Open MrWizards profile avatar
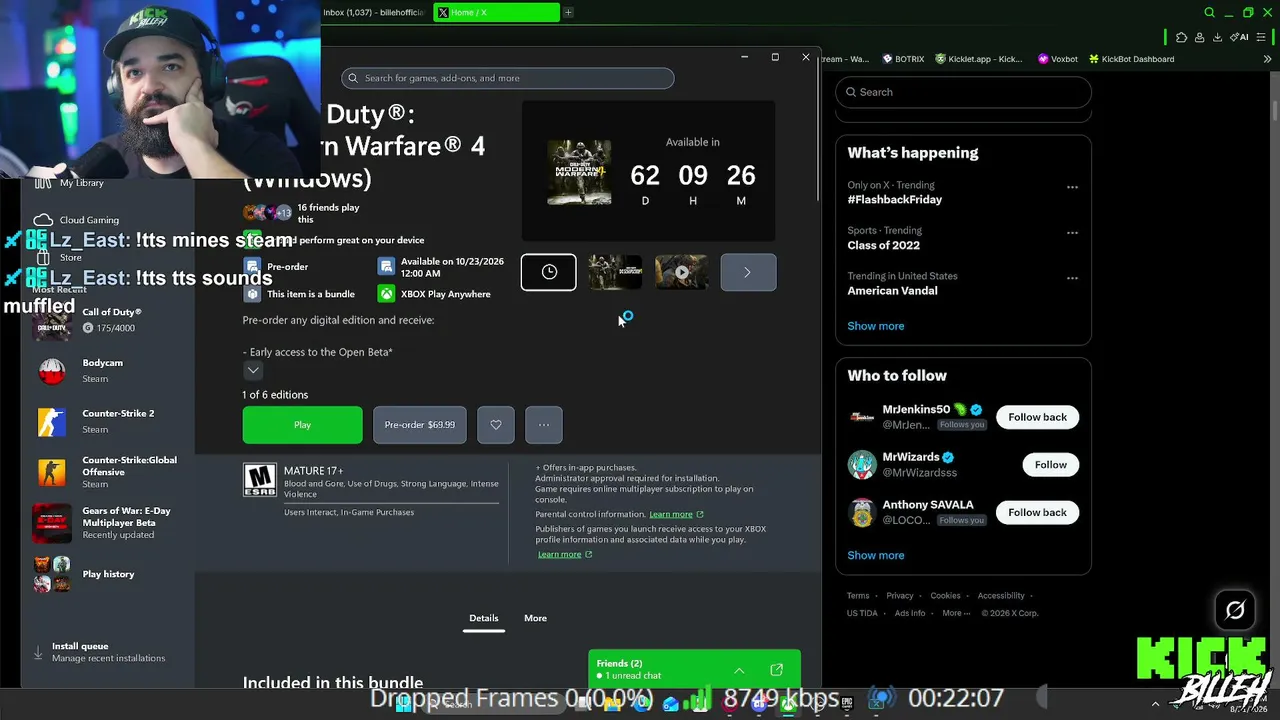1280x720 pixels. click(x=862, y=465)
